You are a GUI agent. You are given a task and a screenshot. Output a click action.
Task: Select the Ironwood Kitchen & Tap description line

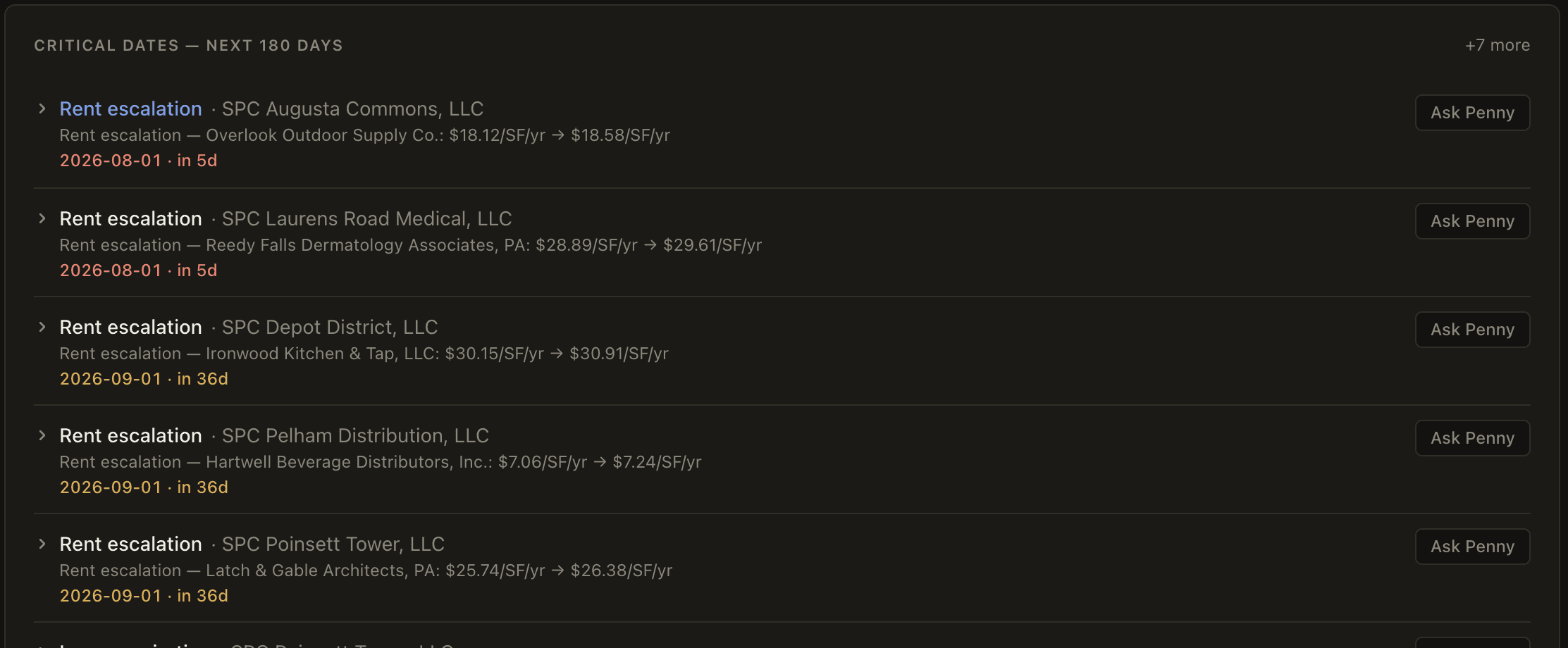click(364, 354)
